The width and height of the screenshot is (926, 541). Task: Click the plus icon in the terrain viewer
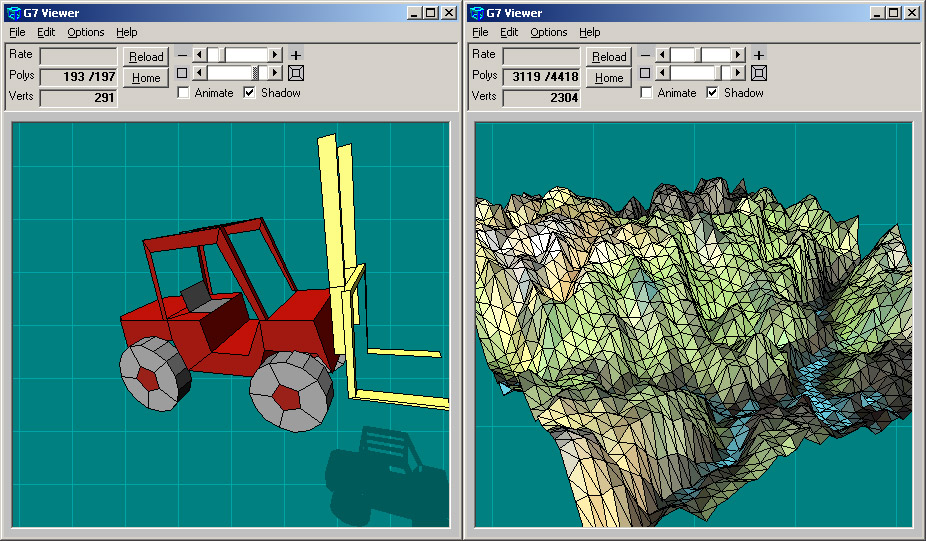759,55
